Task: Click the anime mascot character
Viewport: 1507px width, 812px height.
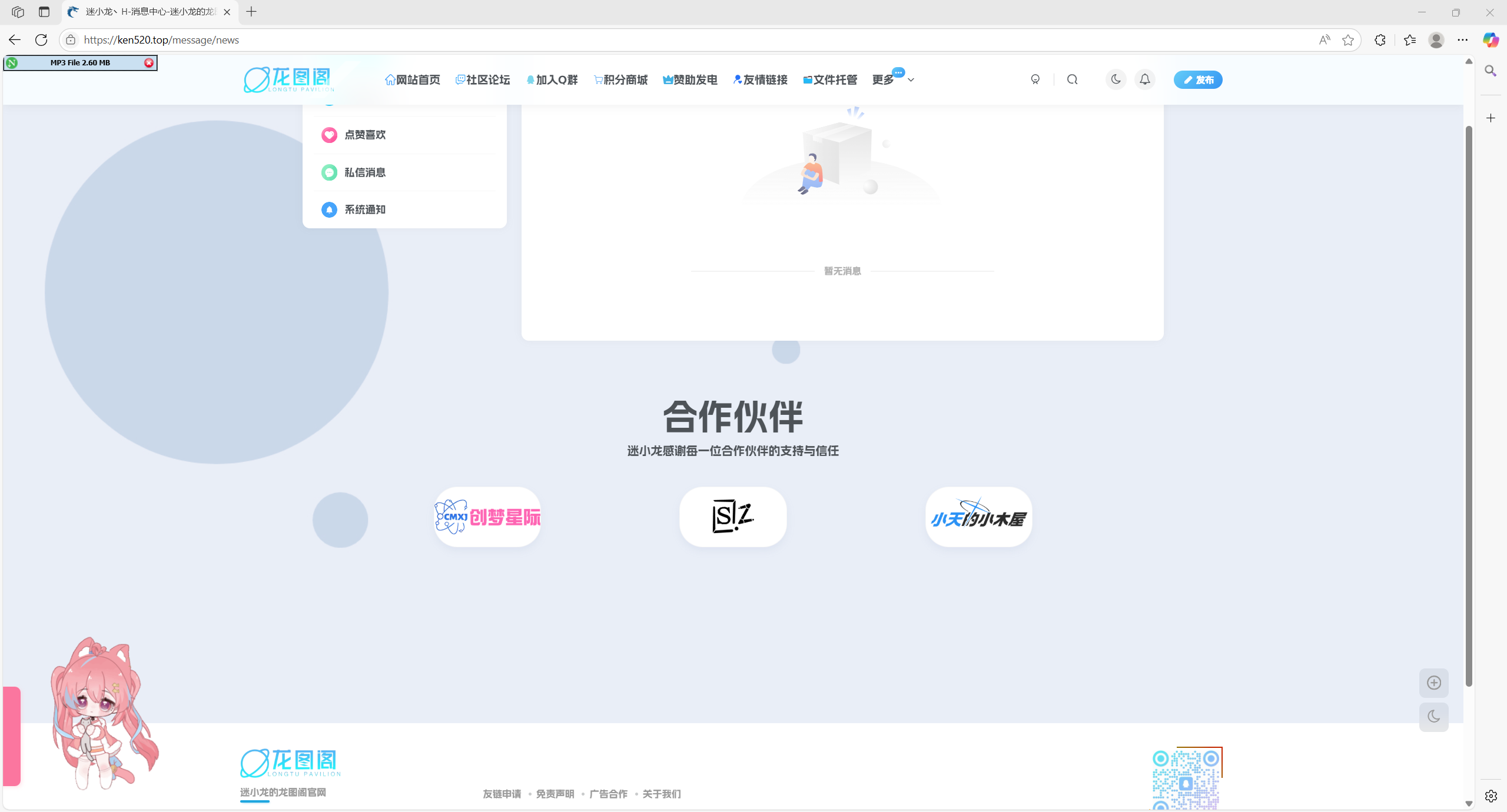Action: click(104, 713)
